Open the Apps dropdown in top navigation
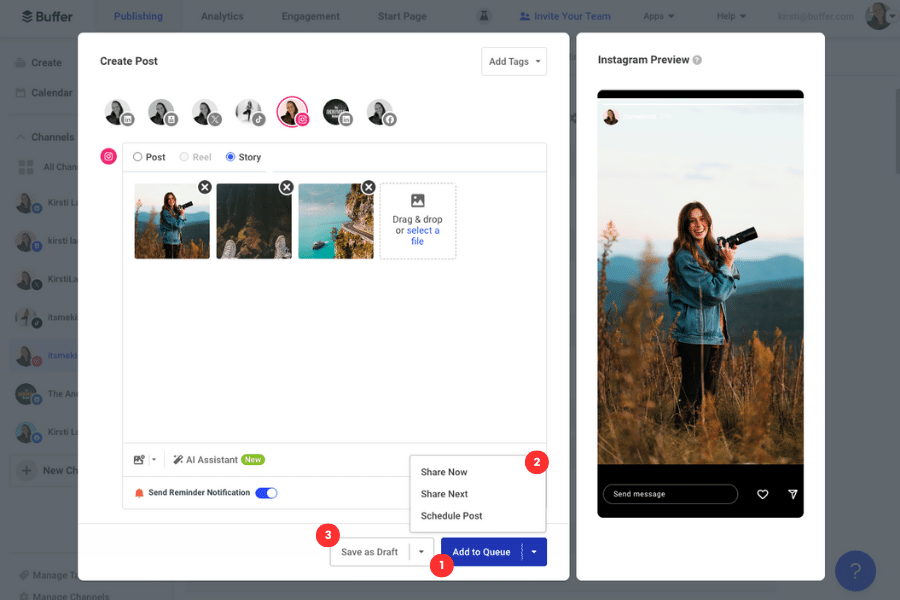 659,16
